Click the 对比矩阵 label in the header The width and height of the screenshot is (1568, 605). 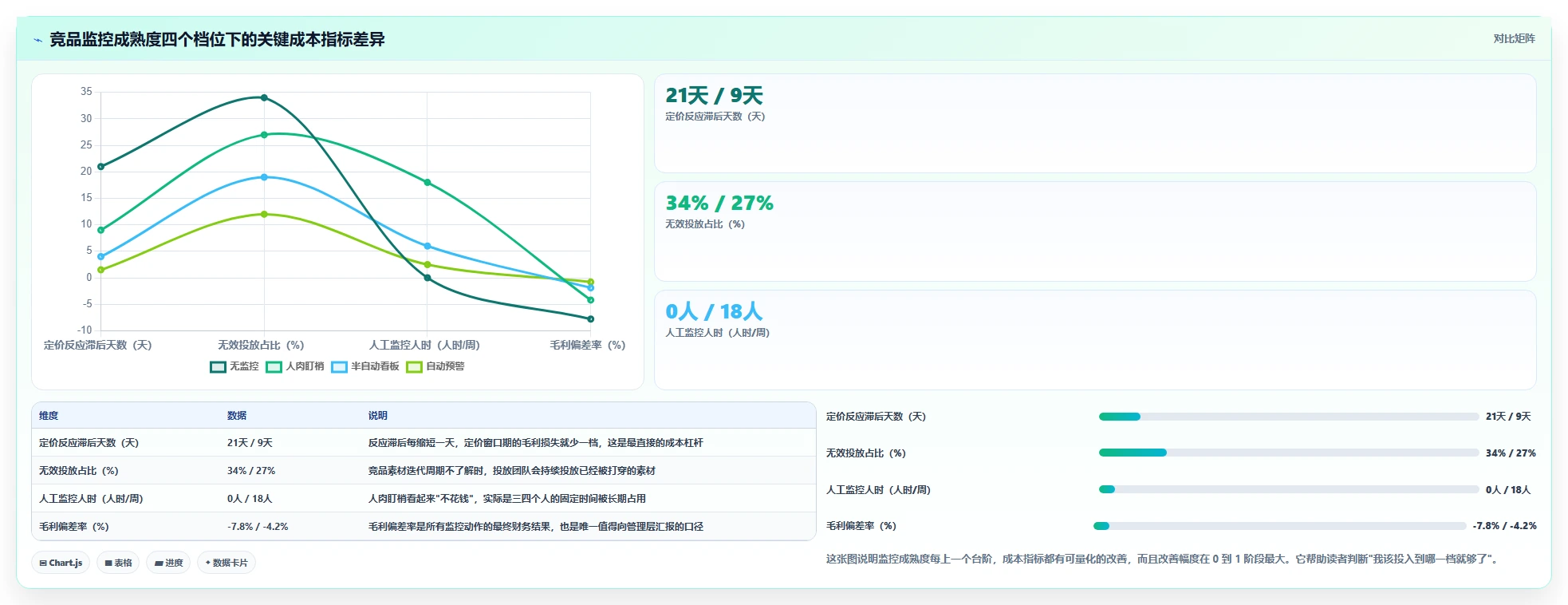1514,38
